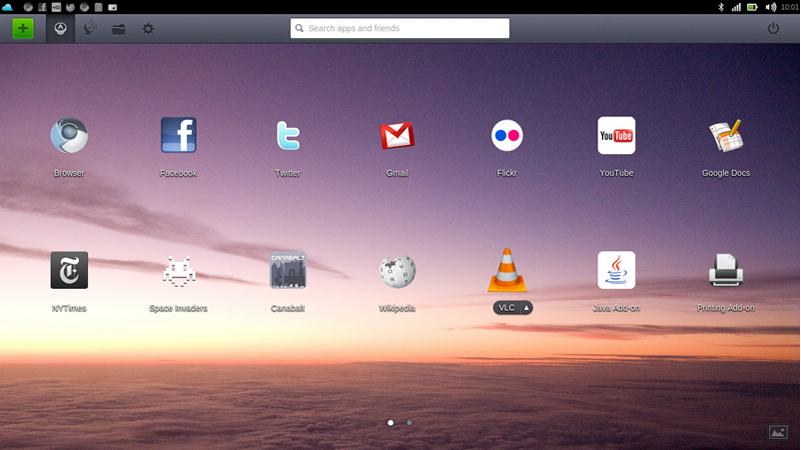
Task: Launch the Facebook app icon
Action: [x=178, y=135]
